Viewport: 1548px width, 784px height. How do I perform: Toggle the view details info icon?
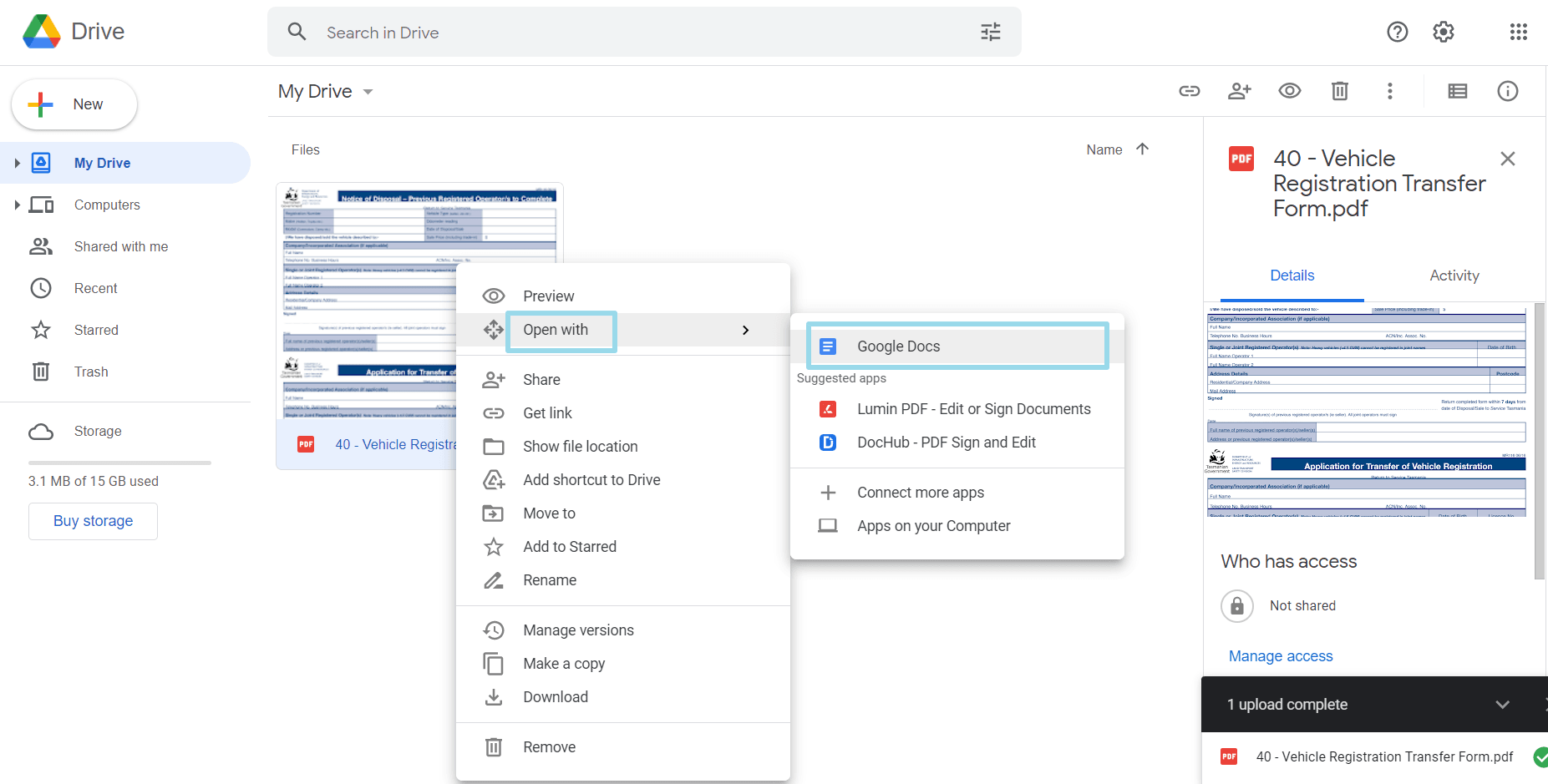[x=1508, y=91]
